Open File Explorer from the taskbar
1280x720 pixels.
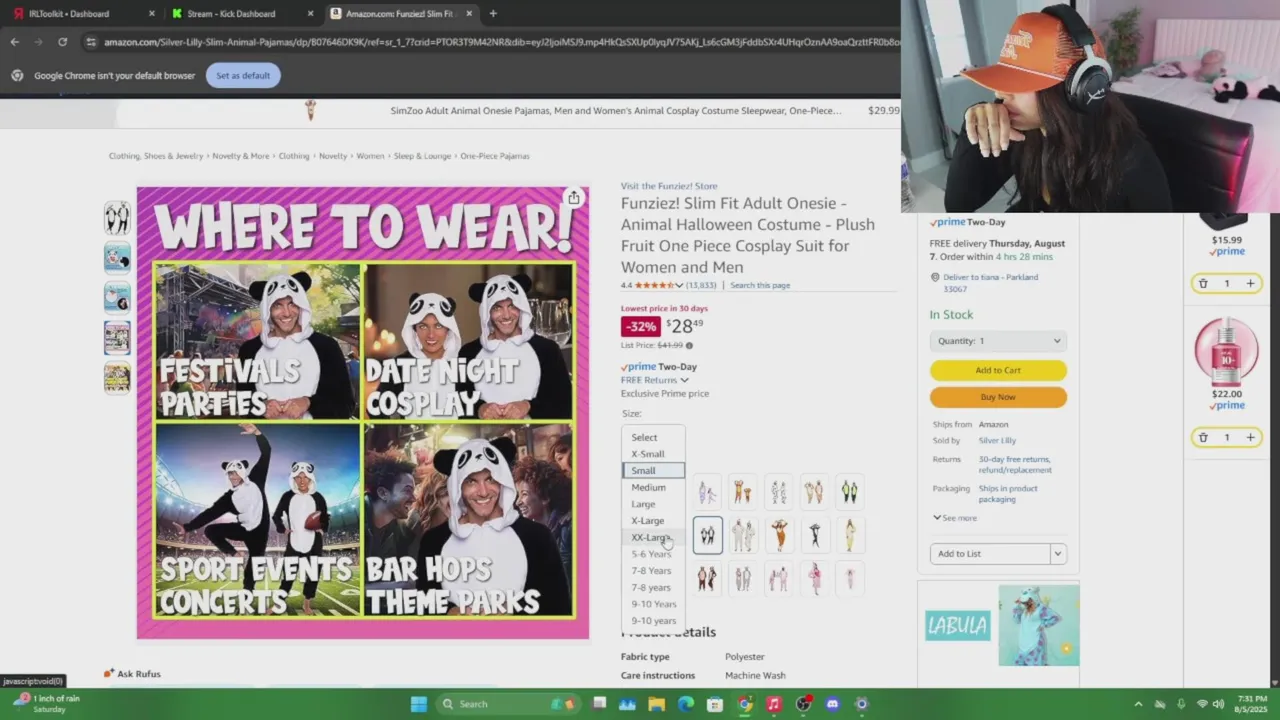click(657, 704)
